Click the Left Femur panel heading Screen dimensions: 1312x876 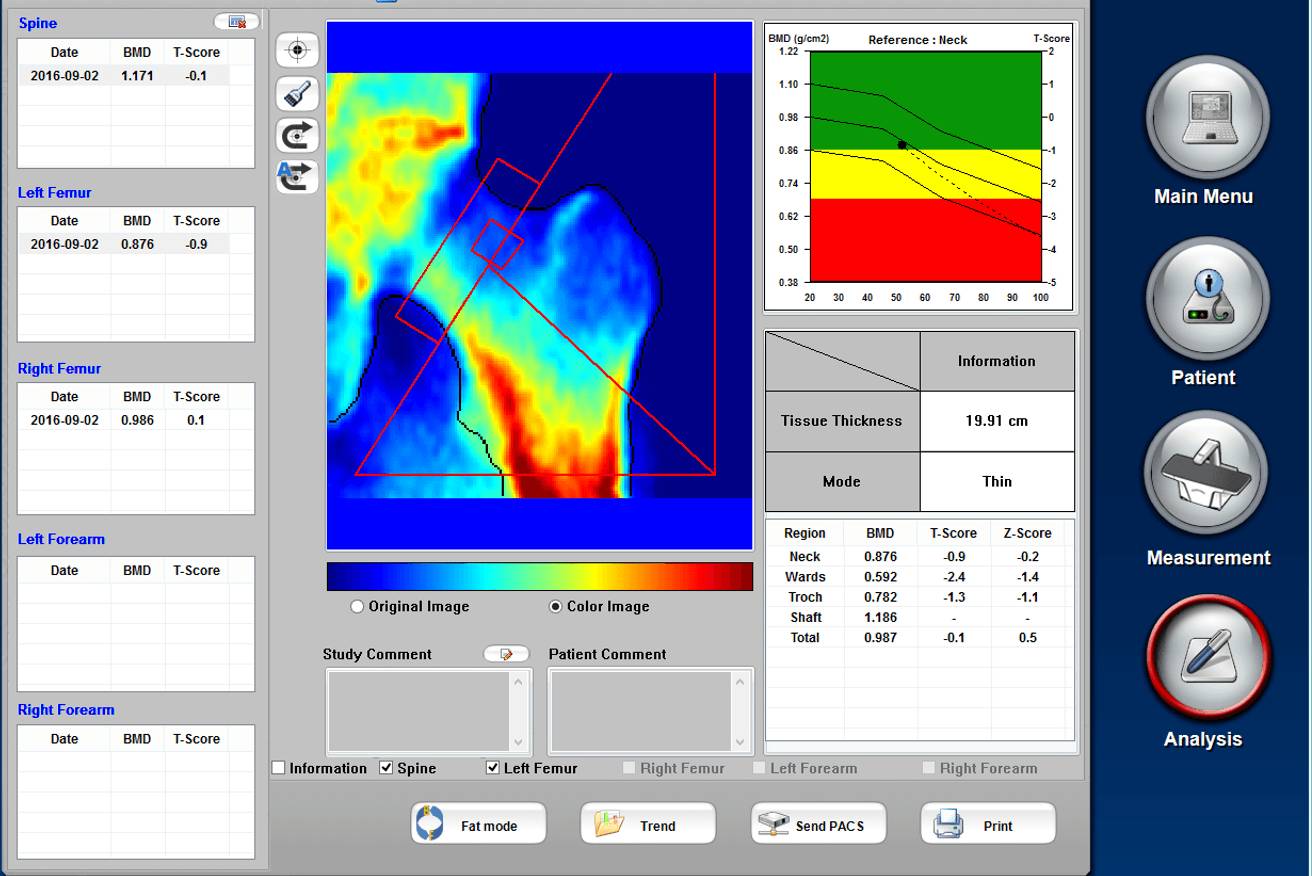click(55, 192)
